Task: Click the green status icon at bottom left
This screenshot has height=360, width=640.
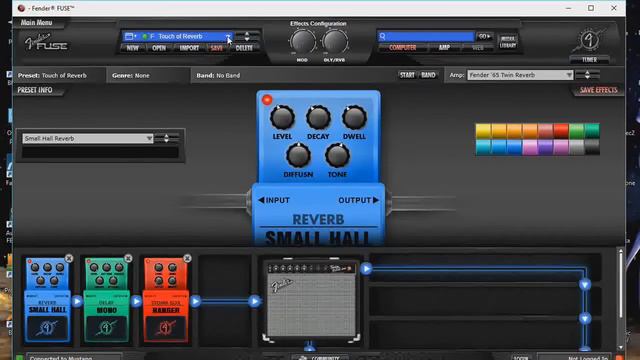Action: pyautogui.click(x=19, y=358)
